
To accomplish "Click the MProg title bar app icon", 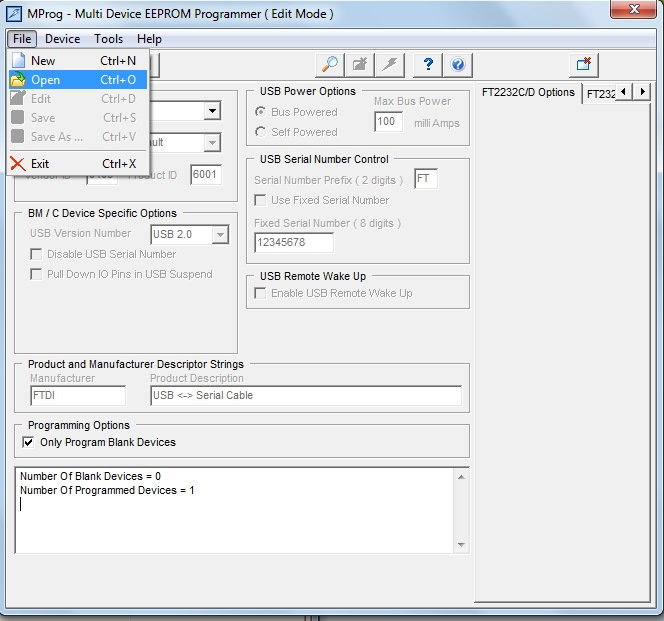I will pos(14,14).
